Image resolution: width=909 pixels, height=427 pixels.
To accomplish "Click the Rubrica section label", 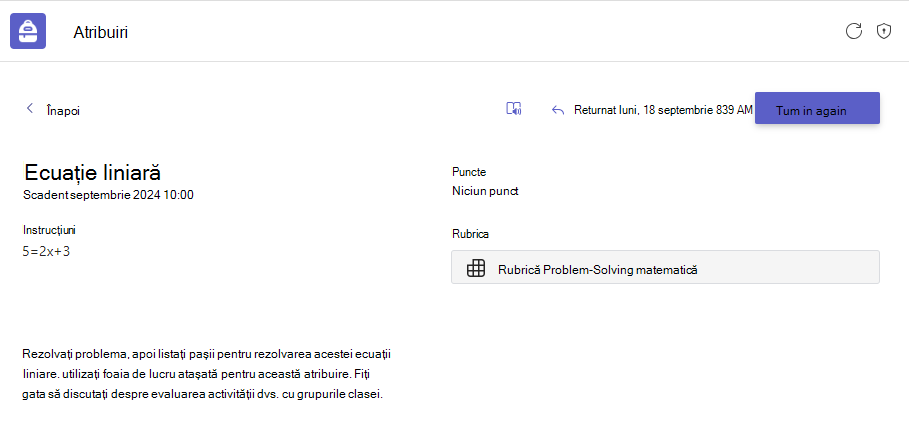I will [x=470, y=234].
